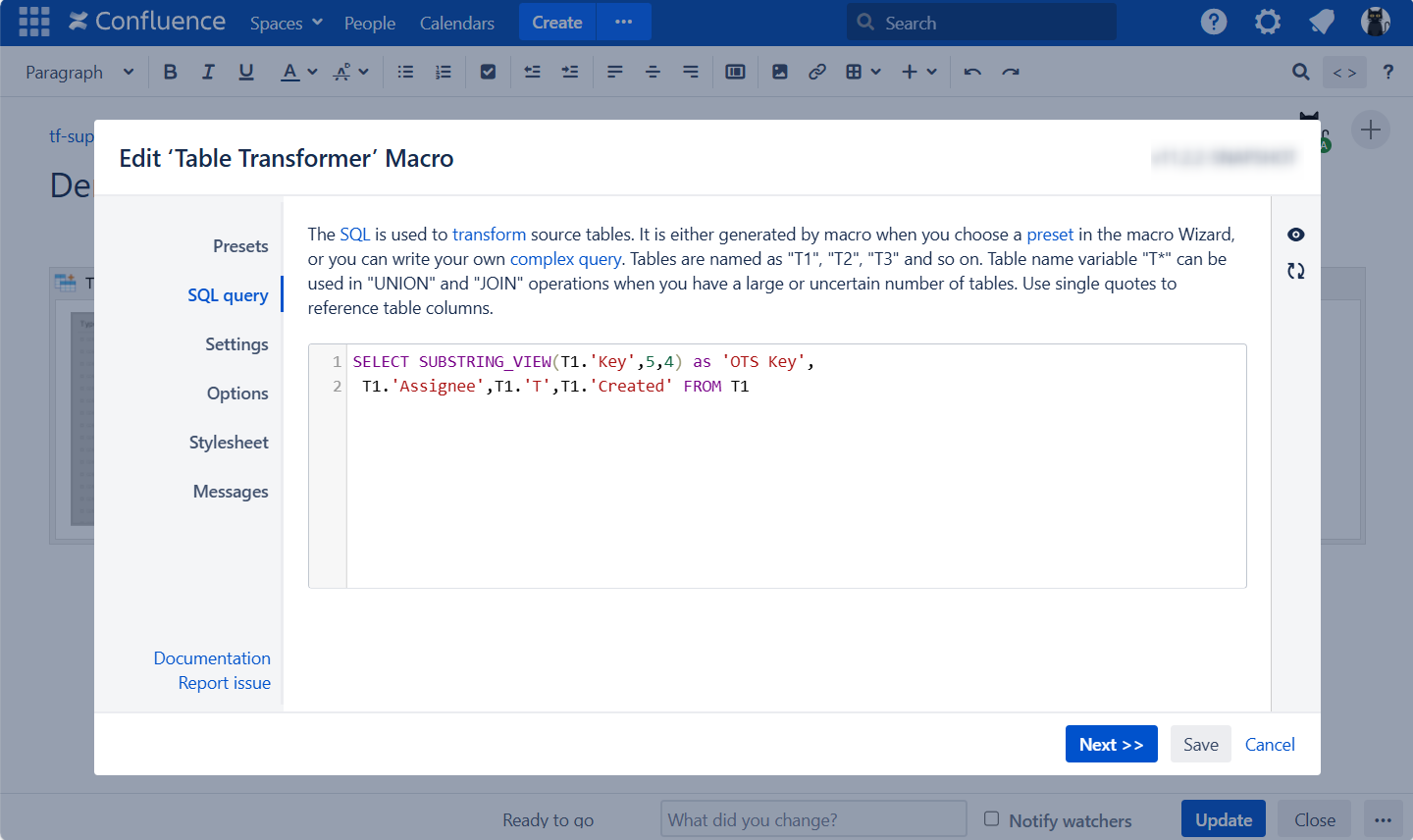1413x840 pixels.
Task: Focus the Confluence Search field
Action: (981, 22)
